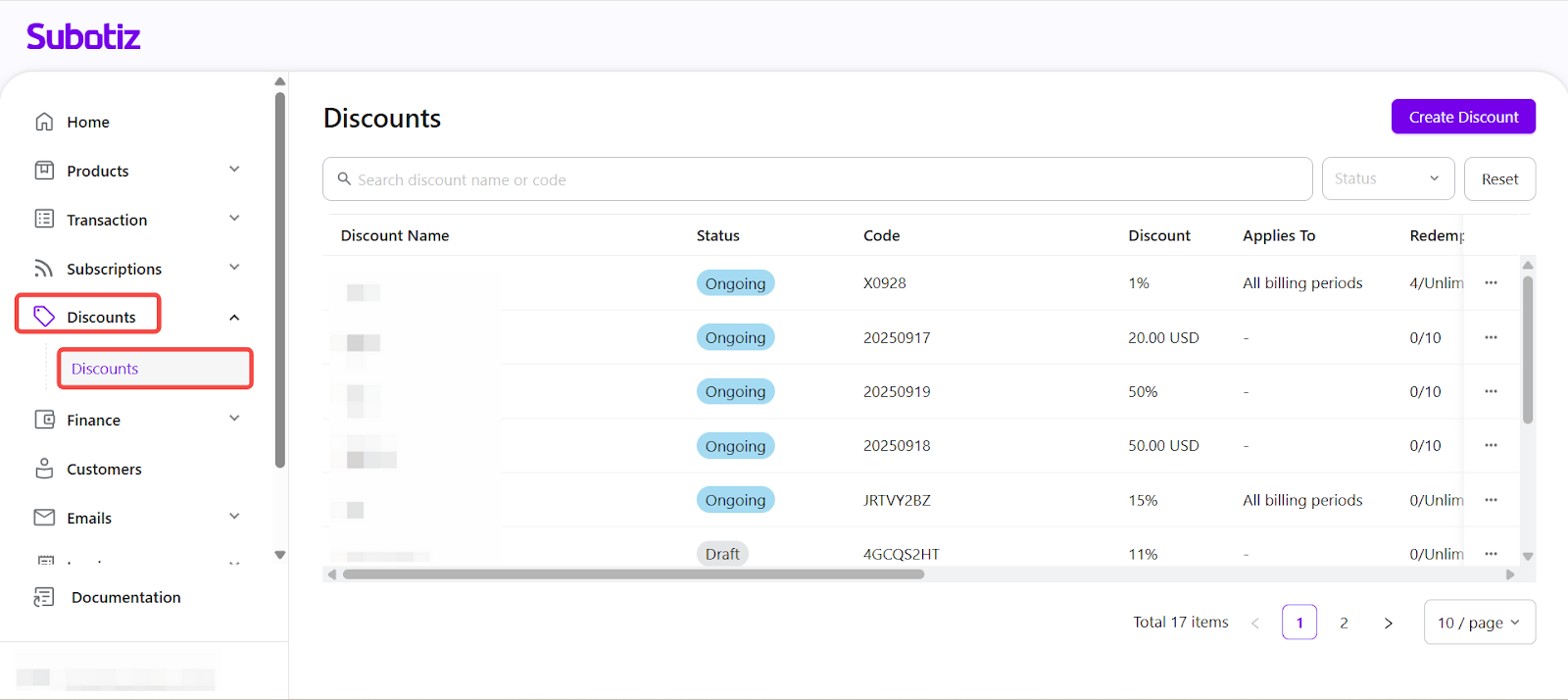The height and width of the screenshot is (700, 1568).
Task: Open the Status filter dropdown
Action: coord(1386,178)
